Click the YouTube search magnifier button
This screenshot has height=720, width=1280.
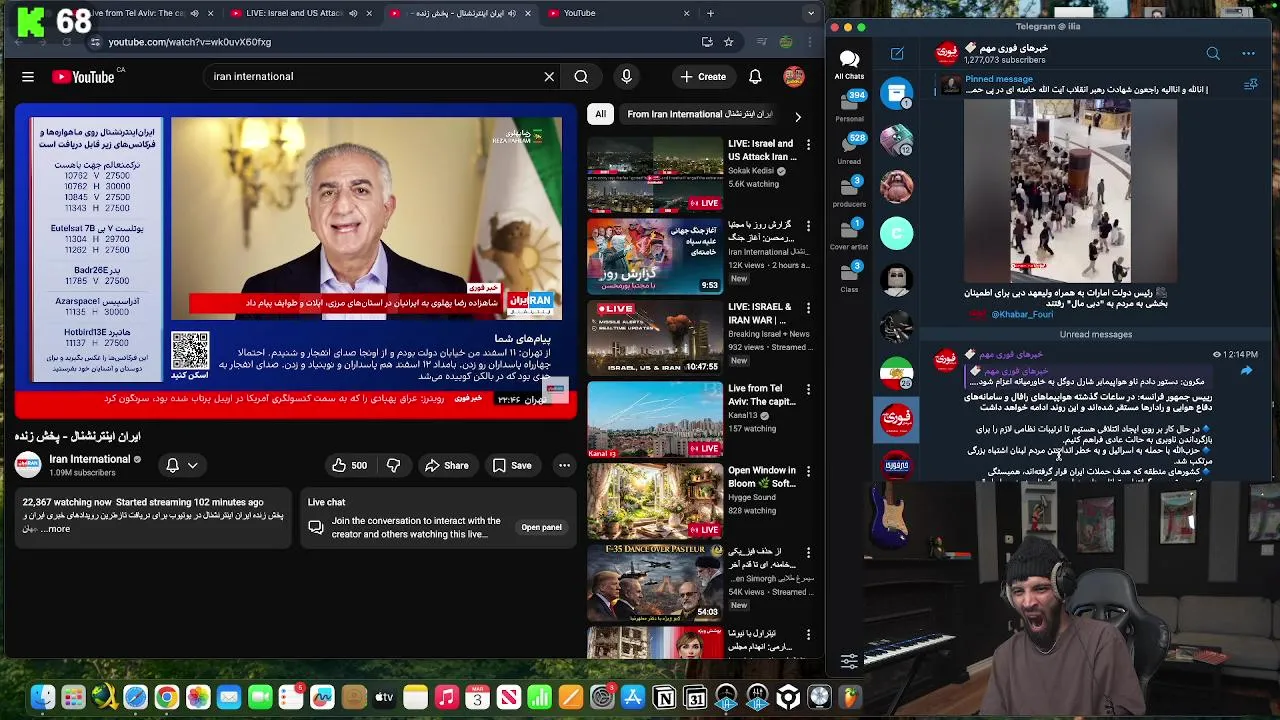coord(581,77)
